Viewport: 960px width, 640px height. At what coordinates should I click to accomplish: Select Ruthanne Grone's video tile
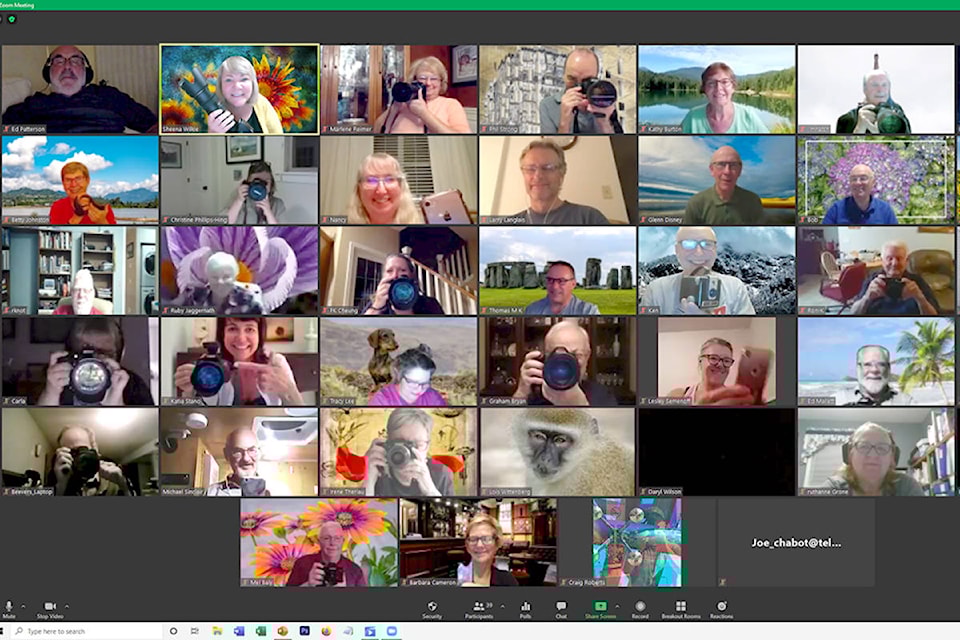(876, 452)
